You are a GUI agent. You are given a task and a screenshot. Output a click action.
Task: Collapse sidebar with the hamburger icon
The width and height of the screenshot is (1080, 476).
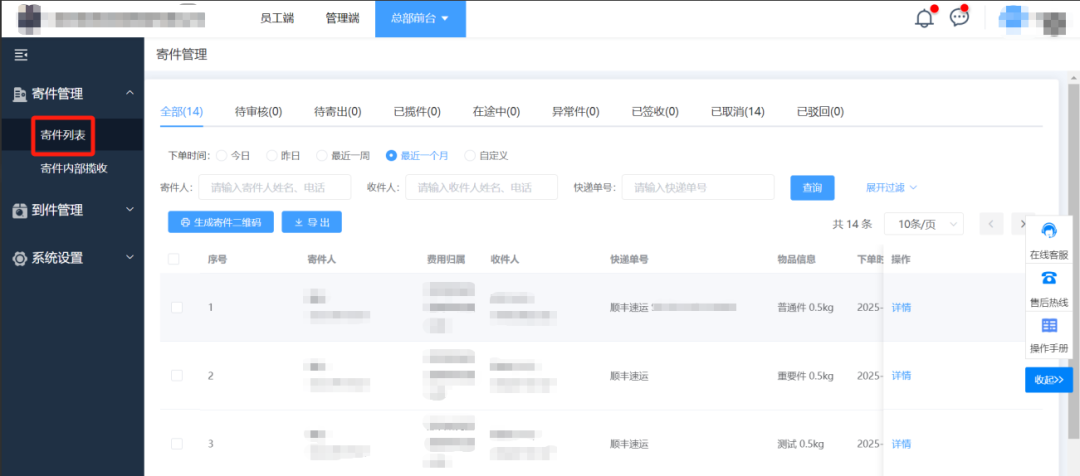(x=21, y=54)
